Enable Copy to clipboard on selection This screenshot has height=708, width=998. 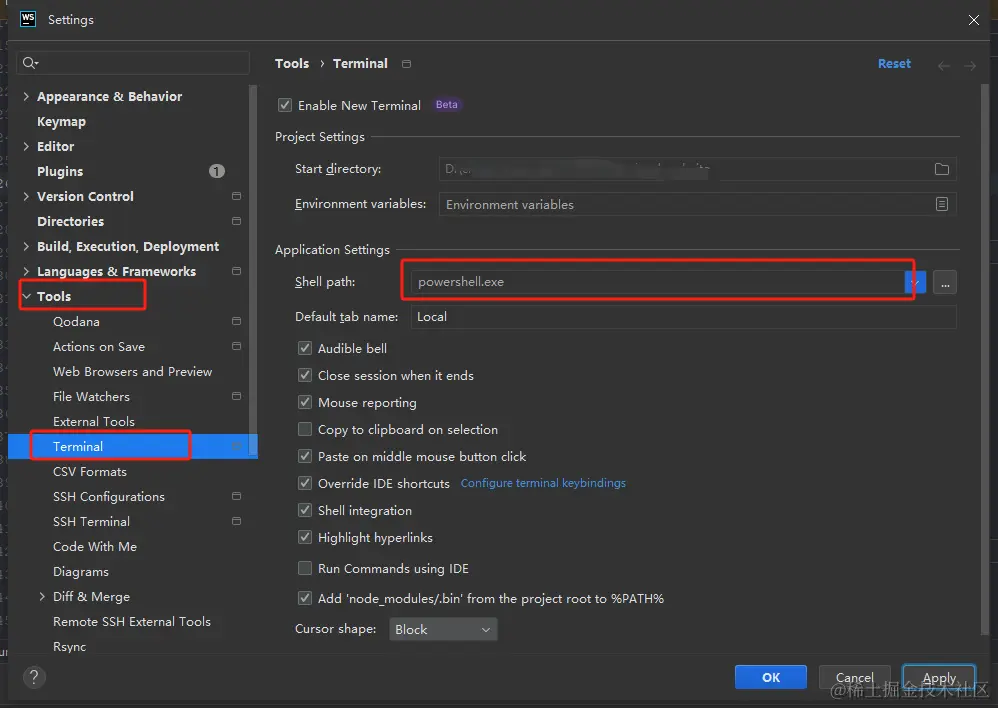305,429
